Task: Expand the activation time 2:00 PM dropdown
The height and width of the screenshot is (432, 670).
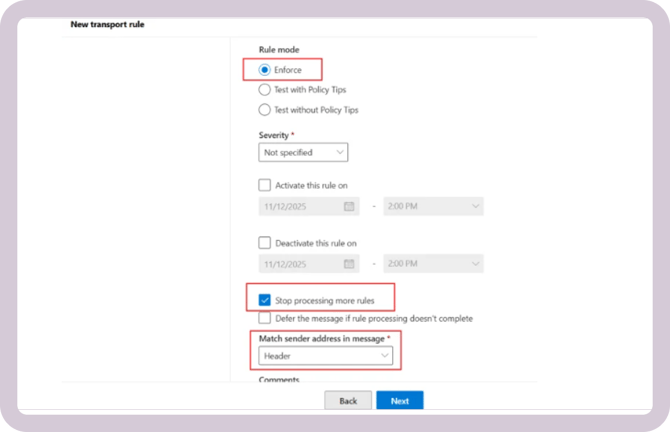Action: [x=433, y=206]
